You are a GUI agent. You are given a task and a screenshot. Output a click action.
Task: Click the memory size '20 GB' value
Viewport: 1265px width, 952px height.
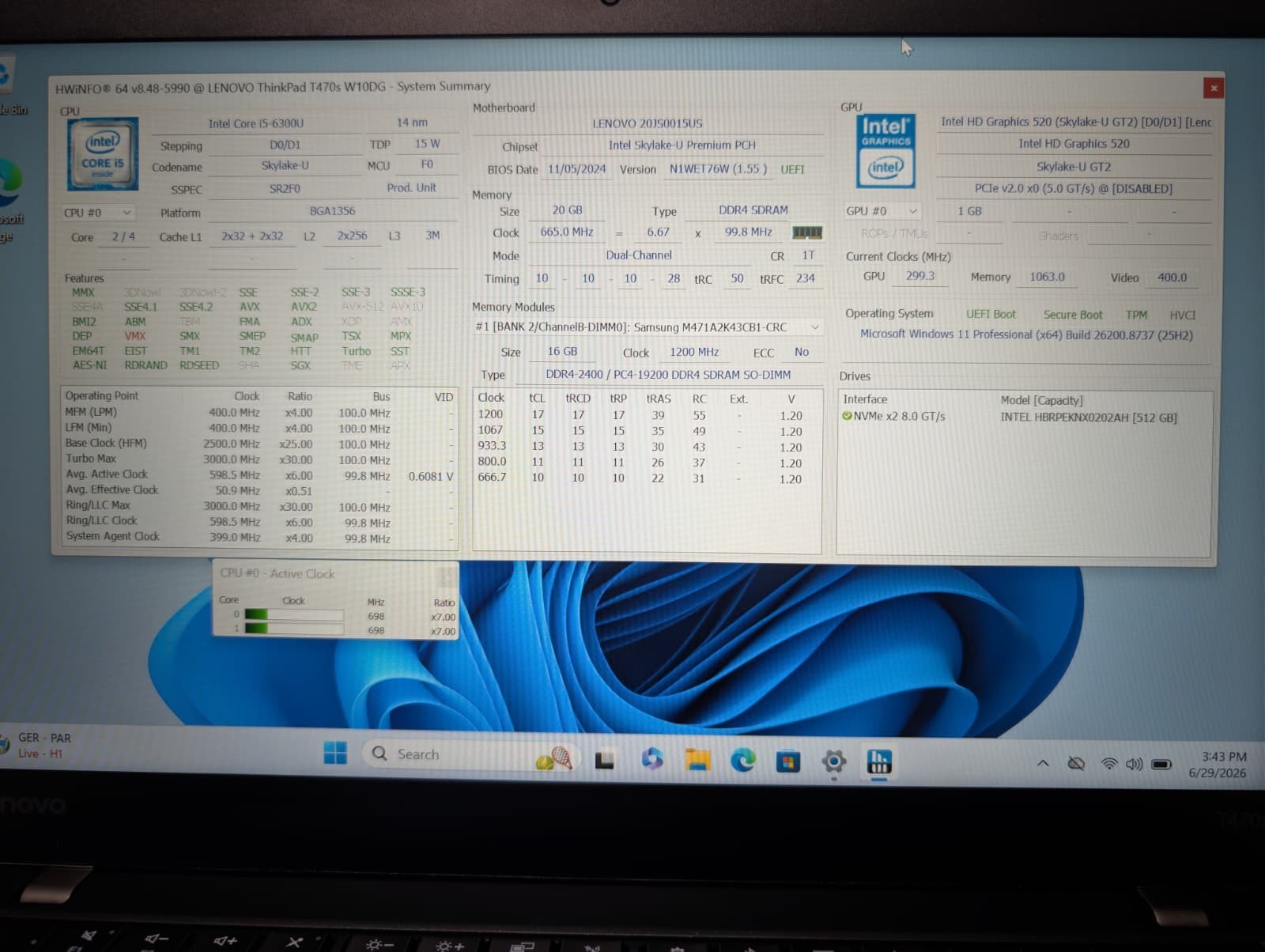coord(567,210)
